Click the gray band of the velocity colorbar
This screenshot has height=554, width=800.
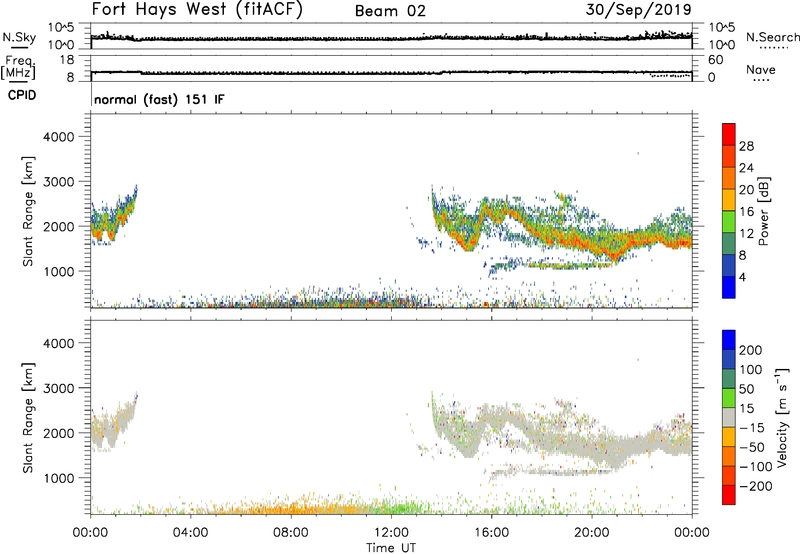coord(729,417)
